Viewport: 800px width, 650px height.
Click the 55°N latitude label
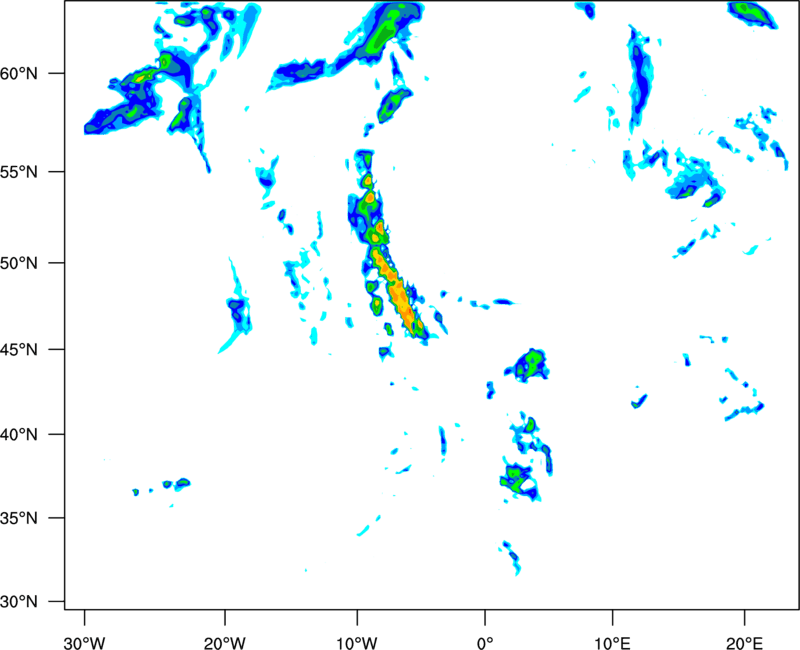pos(19,172)
